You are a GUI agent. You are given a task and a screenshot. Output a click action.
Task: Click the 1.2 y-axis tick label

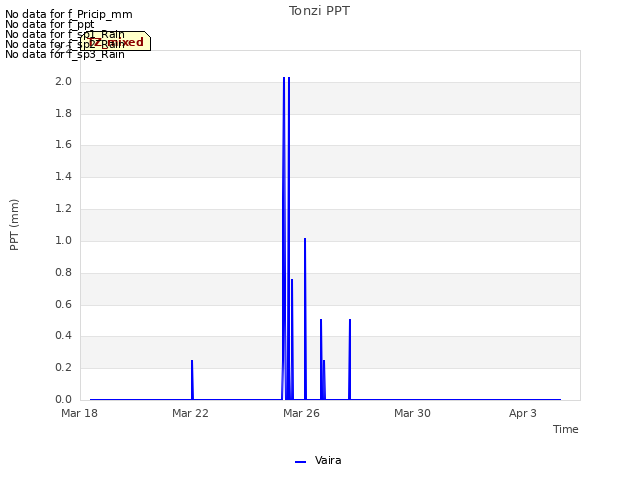63,209
